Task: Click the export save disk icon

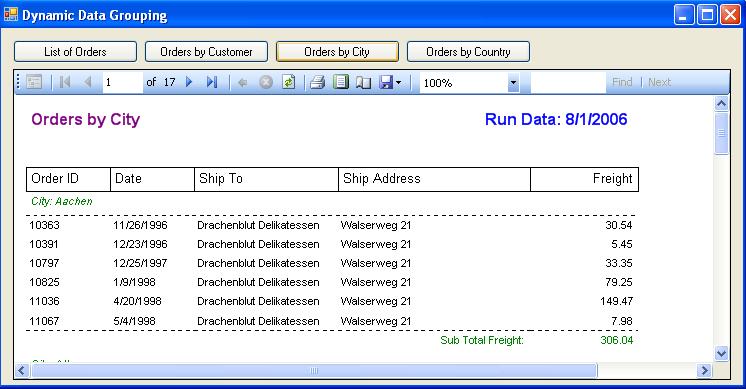Action: [x=386, y=82]
